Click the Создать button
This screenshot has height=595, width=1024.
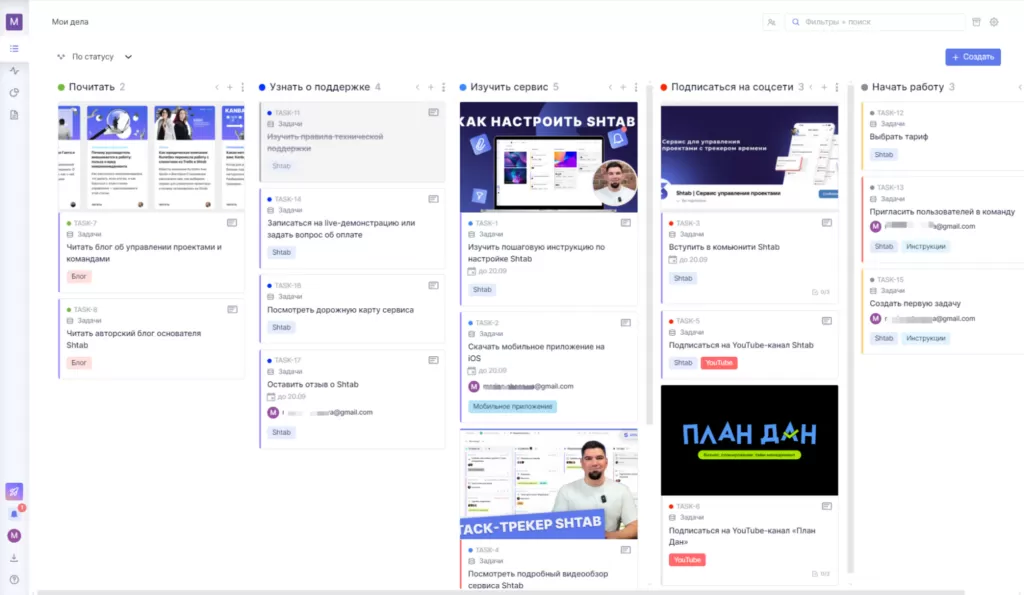coord(972,57)
